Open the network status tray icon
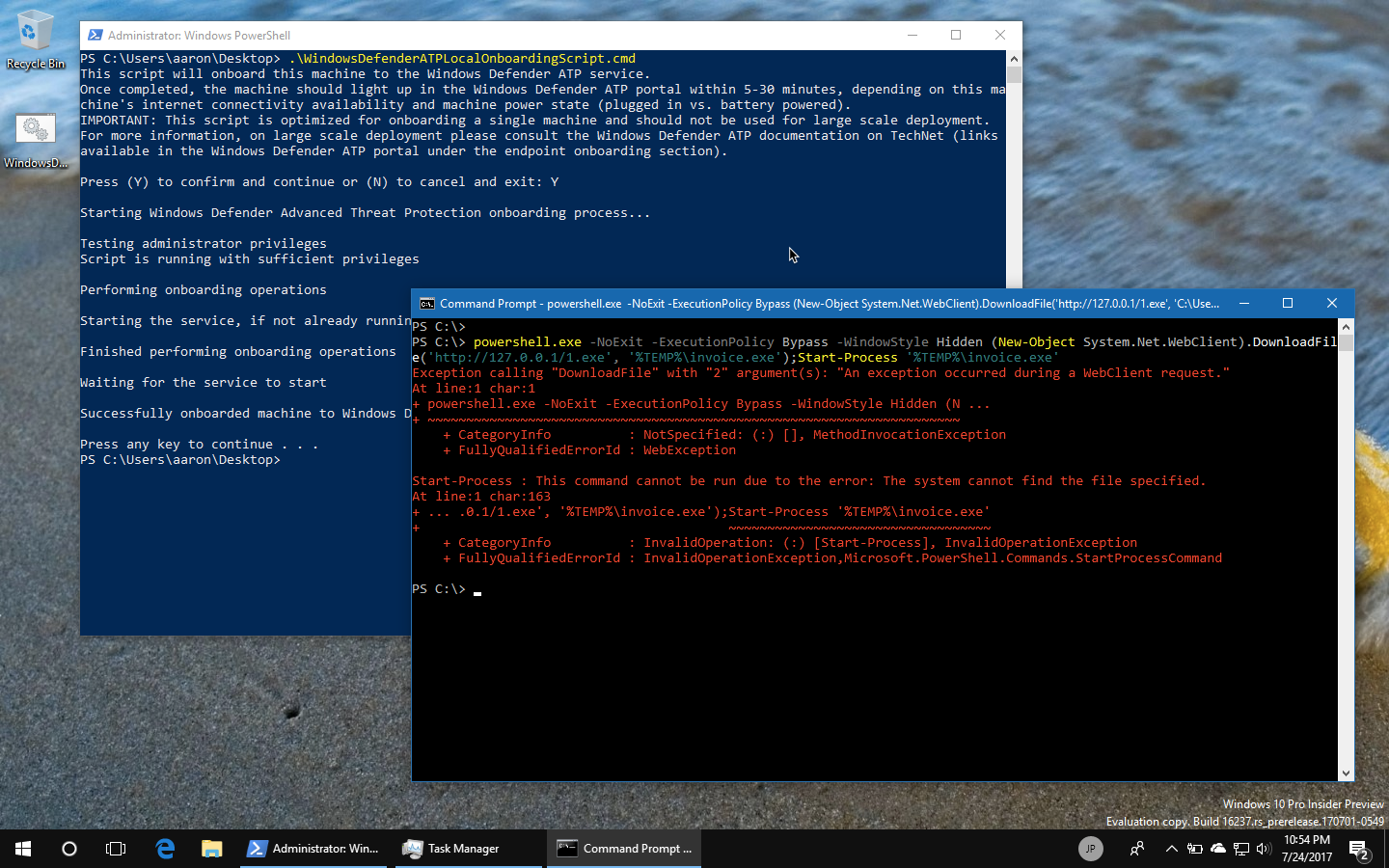1389x868 pixels. (x=1241, y=849)
